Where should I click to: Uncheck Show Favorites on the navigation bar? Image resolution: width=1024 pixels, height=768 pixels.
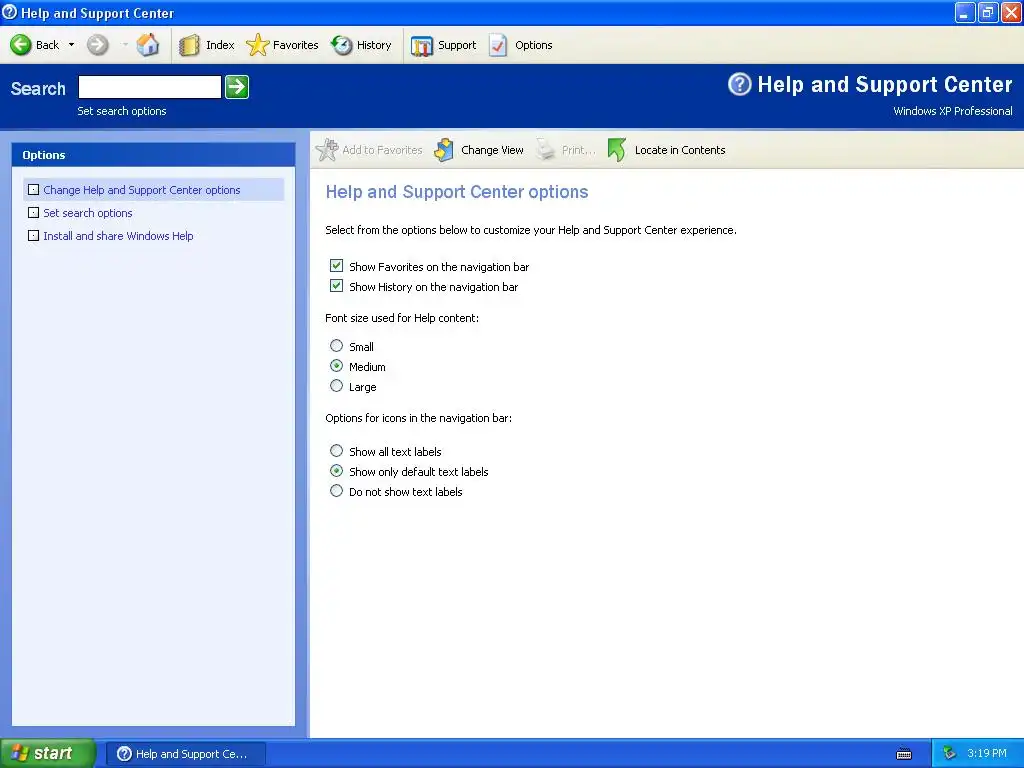click(336, 266)
